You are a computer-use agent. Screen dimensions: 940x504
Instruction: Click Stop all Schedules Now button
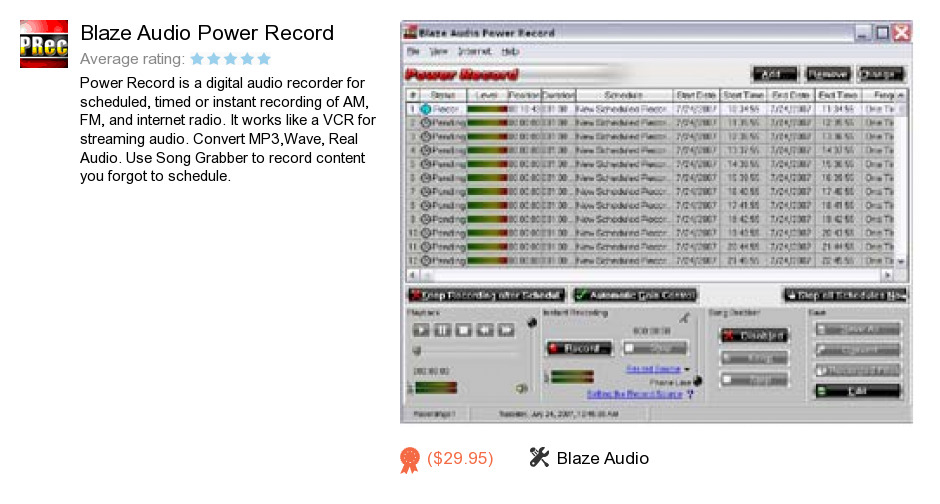tap(845, 295)
